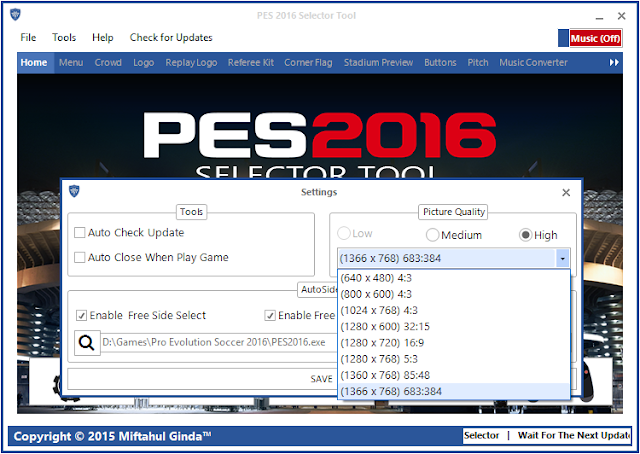Image resolution: width=640 pixels, height=454 pixels.
Task: Switch to the Crowd tab
Action: click(x=108, y=62)
